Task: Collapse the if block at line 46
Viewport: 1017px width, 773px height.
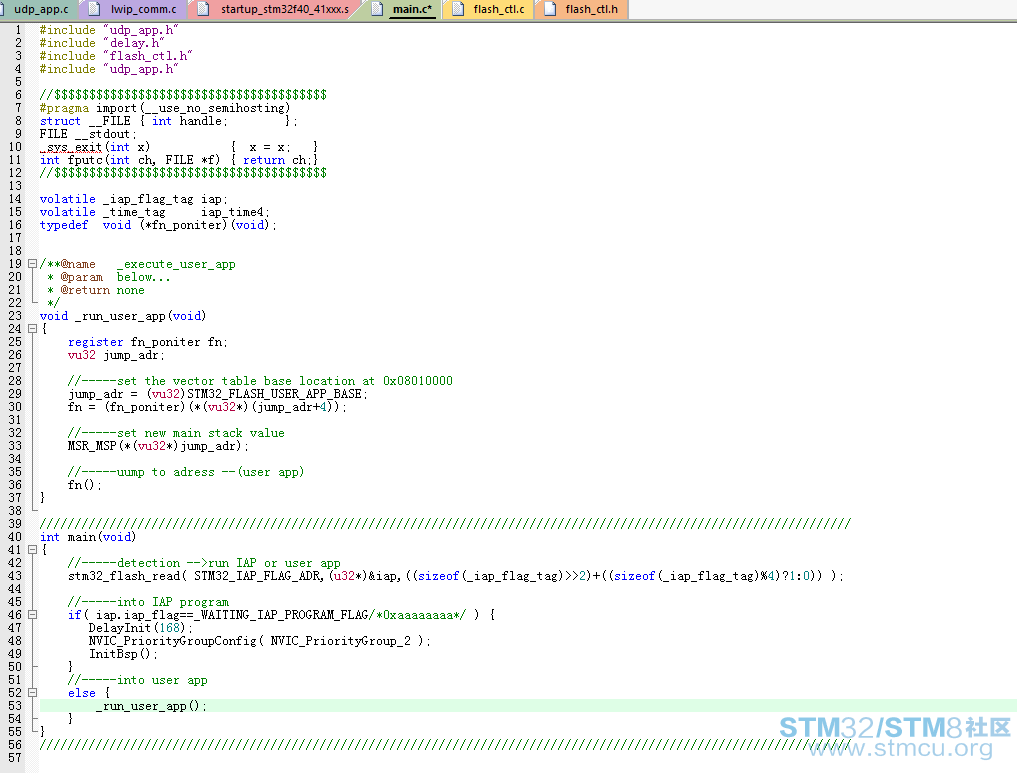Action: click(32, 615)
